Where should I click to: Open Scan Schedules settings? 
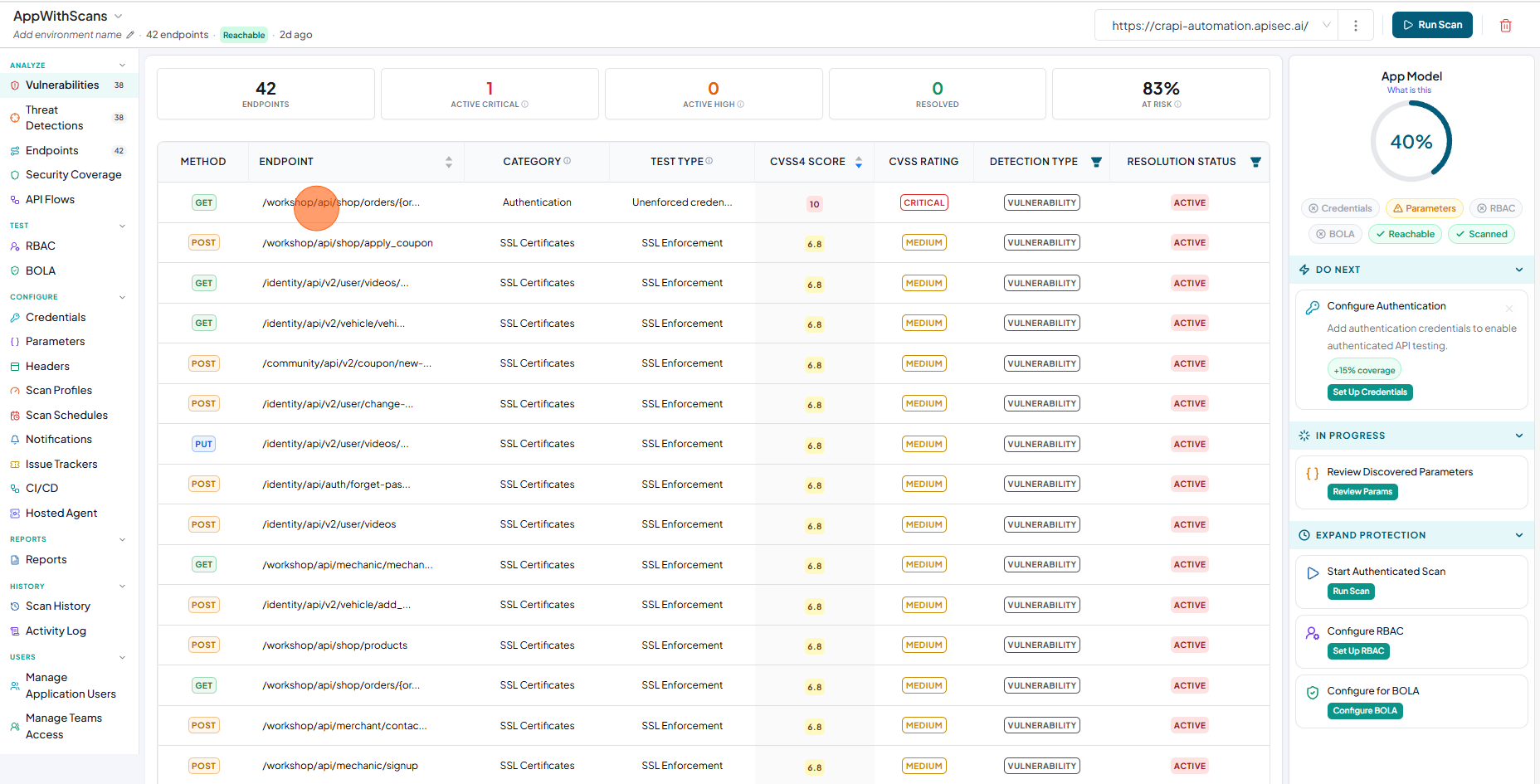[69, 416]
